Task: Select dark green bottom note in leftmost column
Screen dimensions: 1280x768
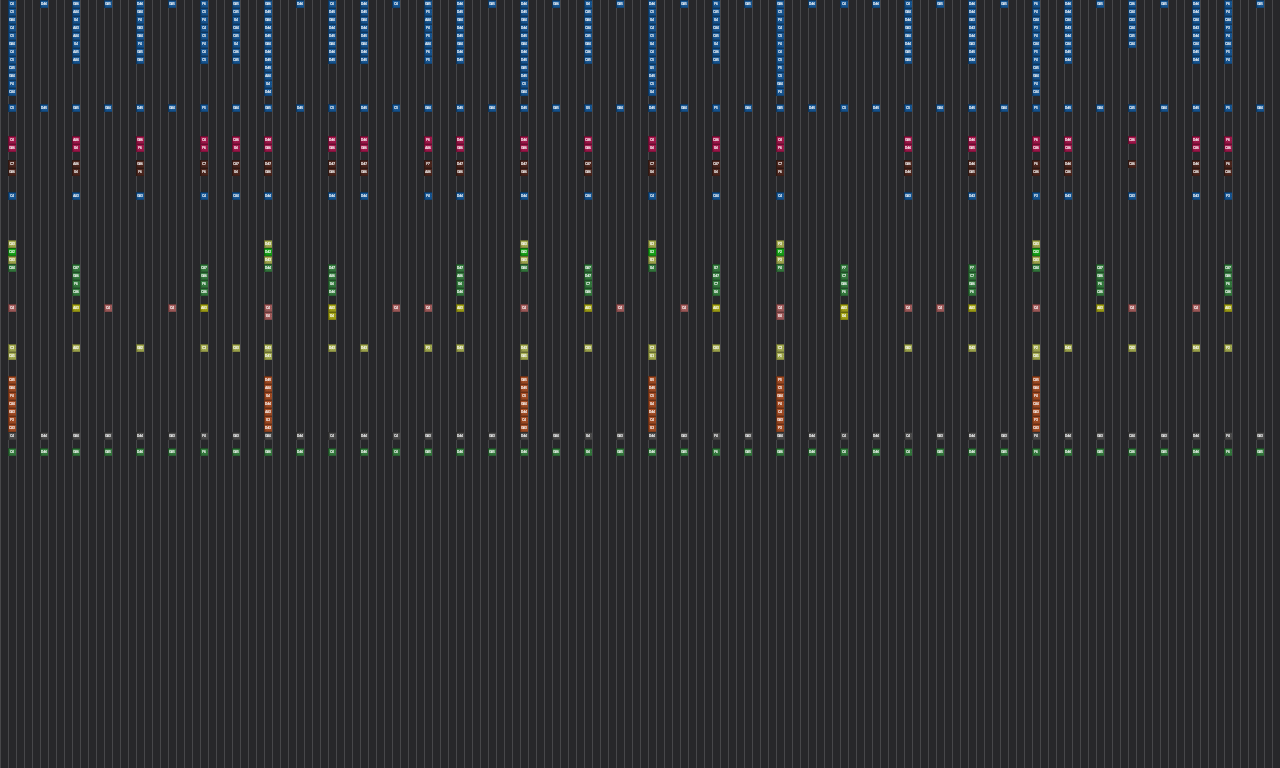Action: tap(12, 452)
